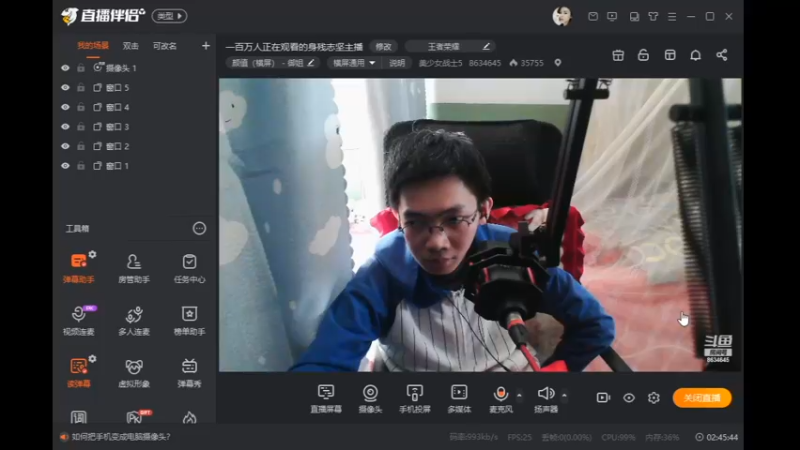Open settings gear on 读弹幕
The height and width of the screenshot is (450, 800).
tap(92, 359)
